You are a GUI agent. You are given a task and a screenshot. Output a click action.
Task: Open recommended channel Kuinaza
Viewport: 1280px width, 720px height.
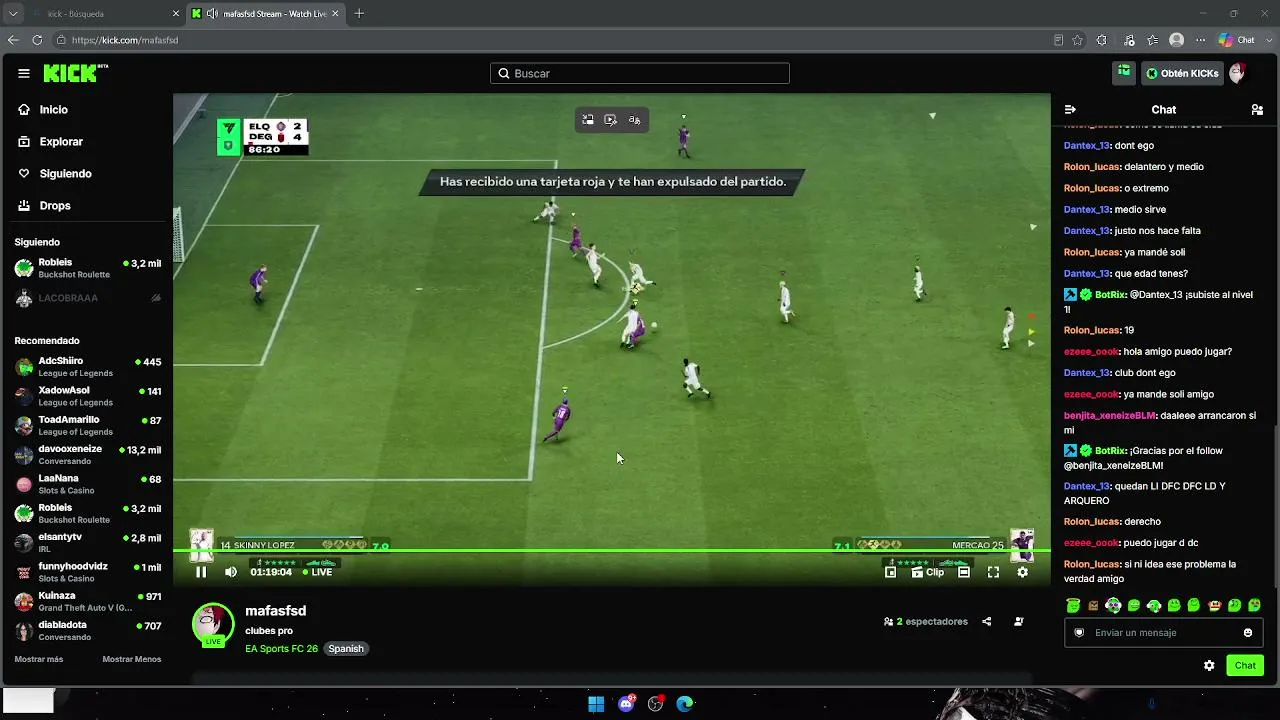87,601
